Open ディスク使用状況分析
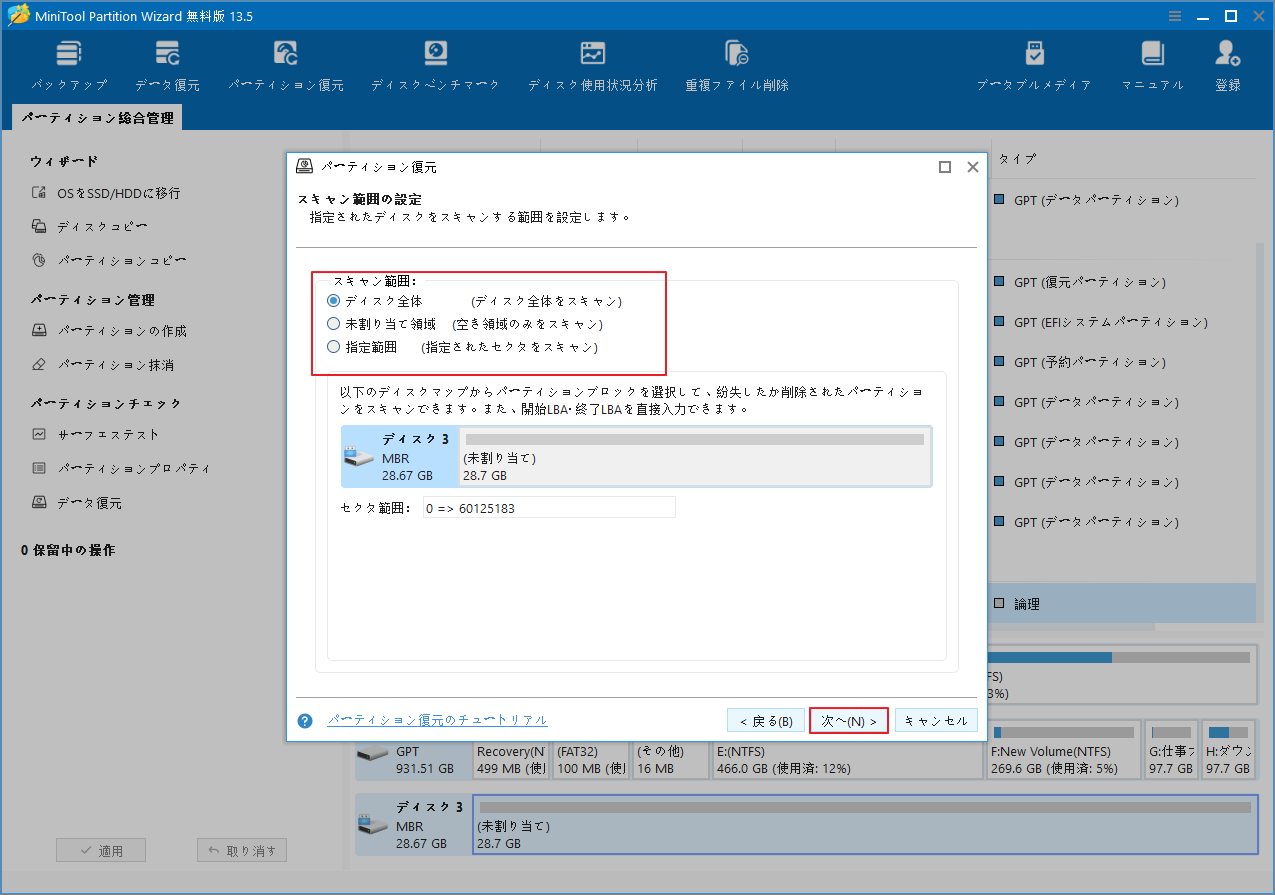This screenshot has height=895, width=1275. point(593,62)
